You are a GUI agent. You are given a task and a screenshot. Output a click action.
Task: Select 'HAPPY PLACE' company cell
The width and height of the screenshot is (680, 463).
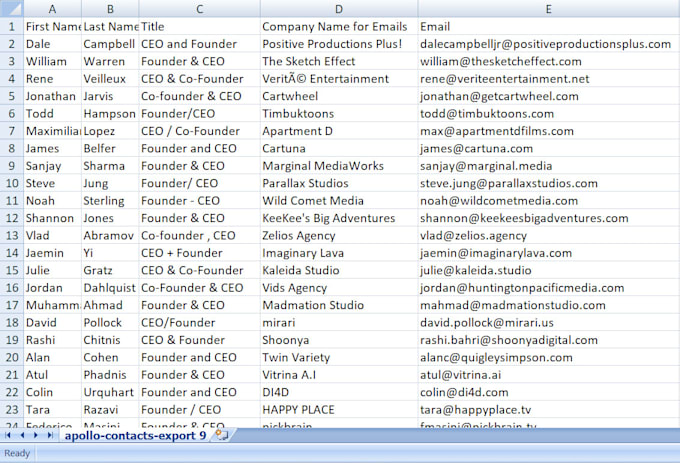339,410
